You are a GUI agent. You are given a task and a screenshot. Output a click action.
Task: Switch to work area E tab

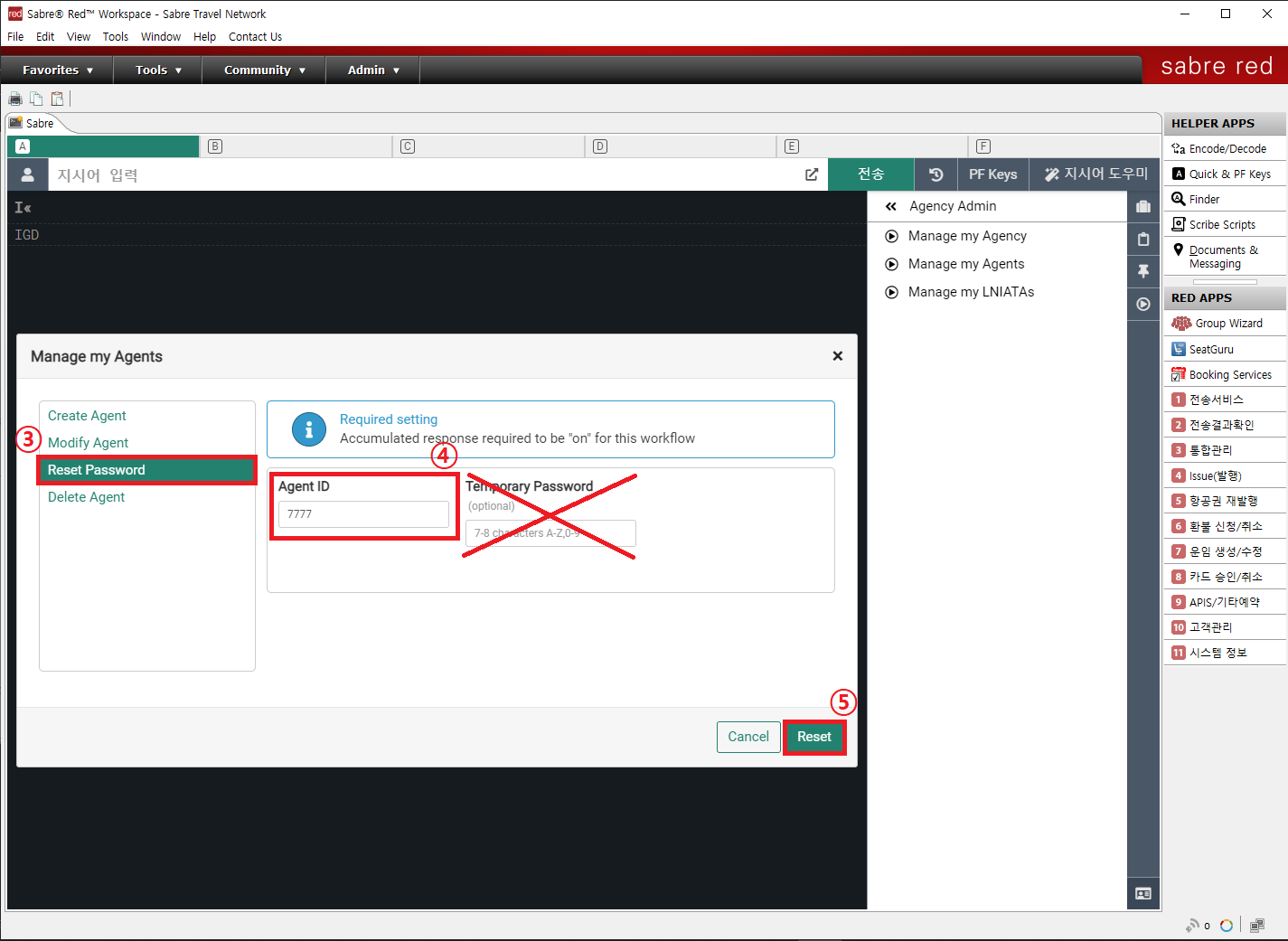click(x=873, y=146)
